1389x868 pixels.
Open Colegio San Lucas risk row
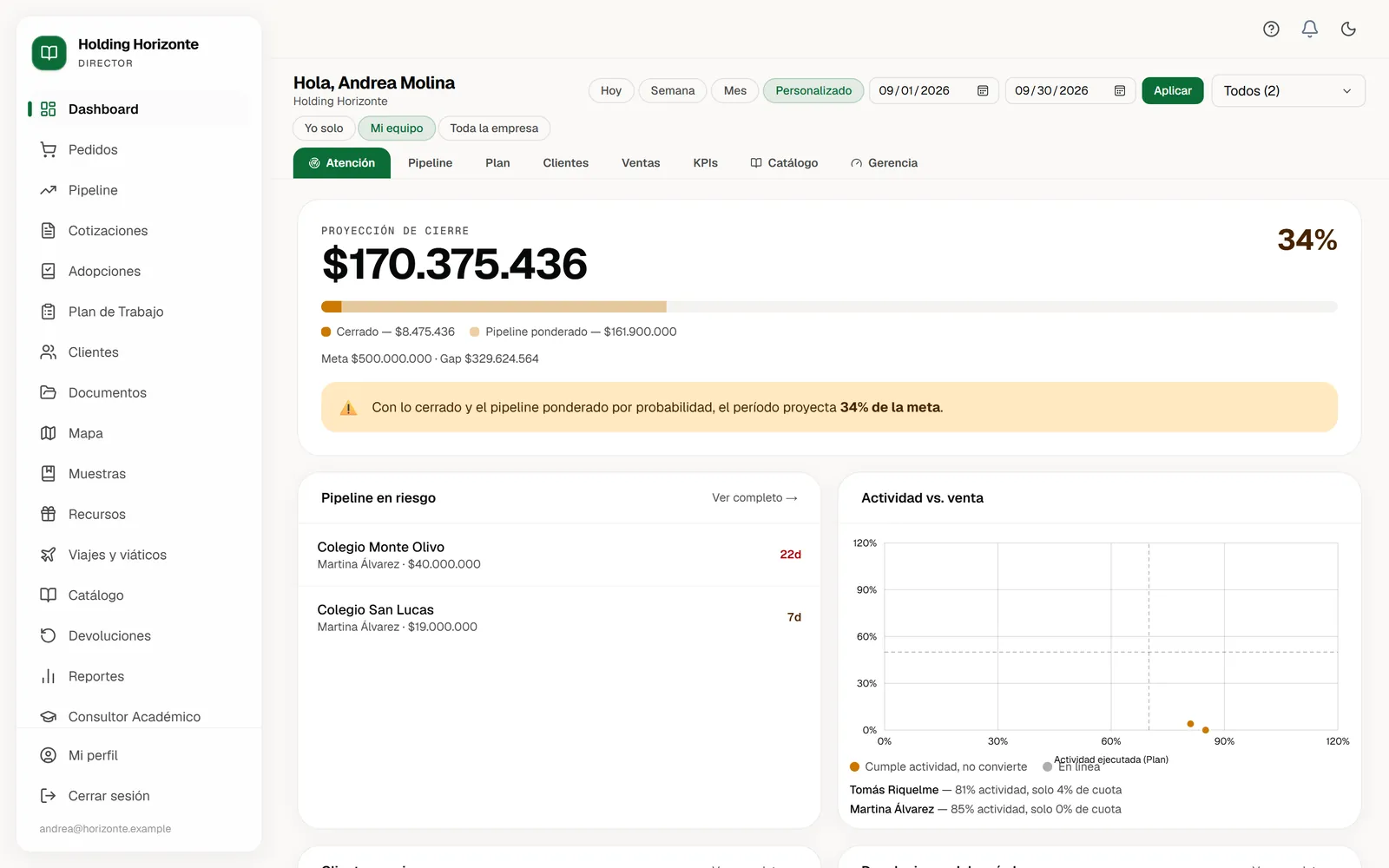[x=559, y=617]
